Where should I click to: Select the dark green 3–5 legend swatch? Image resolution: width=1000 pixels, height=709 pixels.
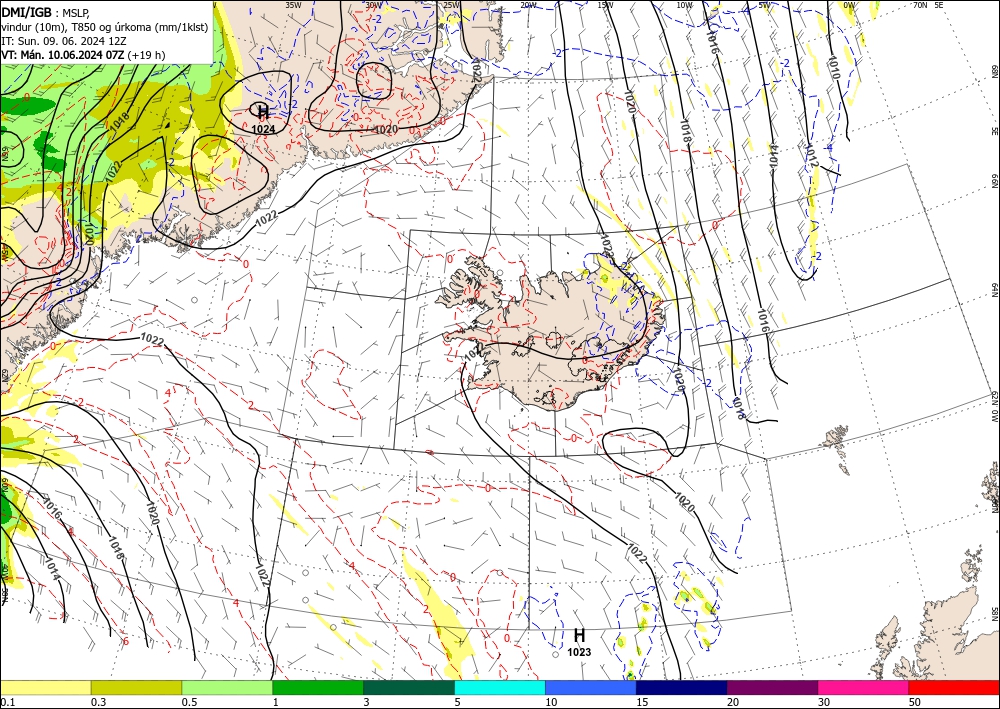click(409, 687)
